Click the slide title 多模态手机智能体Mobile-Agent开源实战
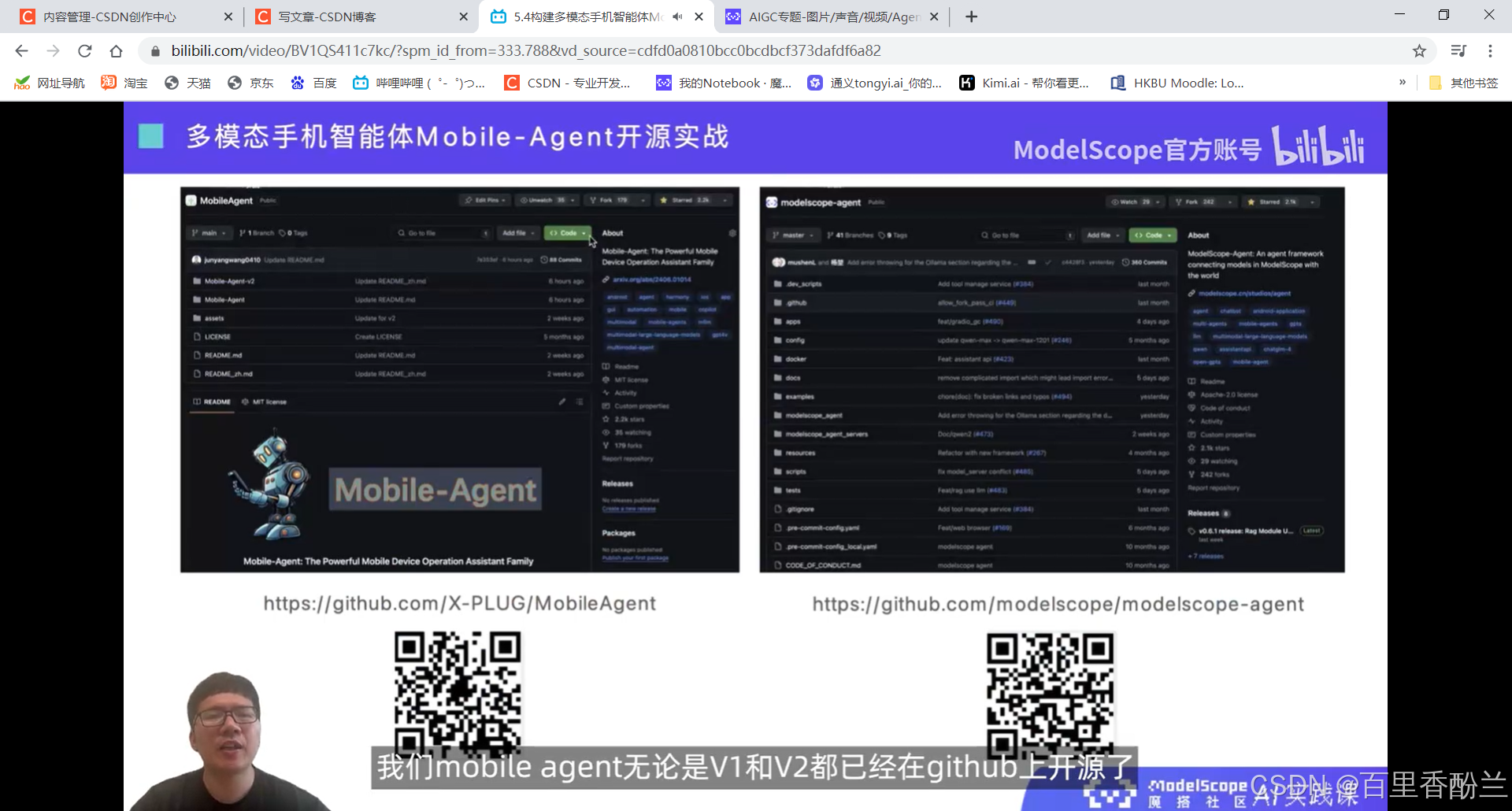 458,136
